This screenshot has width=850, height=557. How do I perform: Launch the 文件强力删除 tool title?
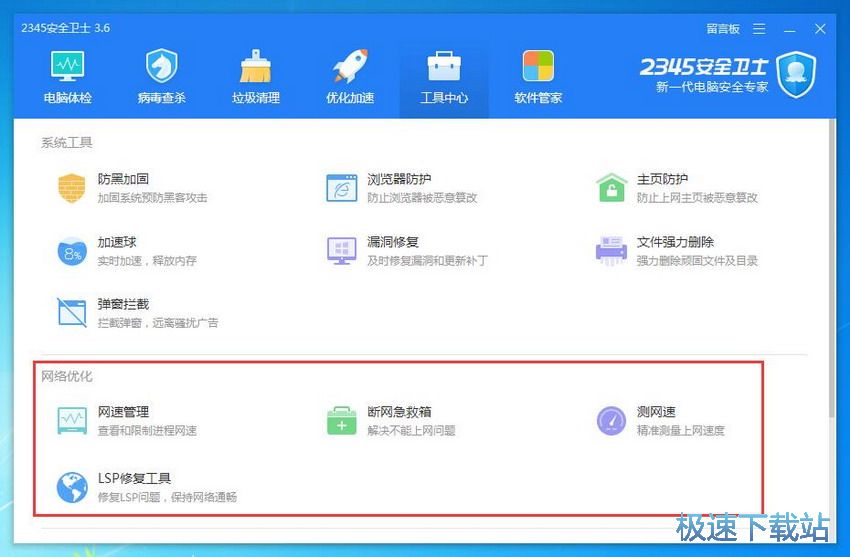tap(675, 242)
